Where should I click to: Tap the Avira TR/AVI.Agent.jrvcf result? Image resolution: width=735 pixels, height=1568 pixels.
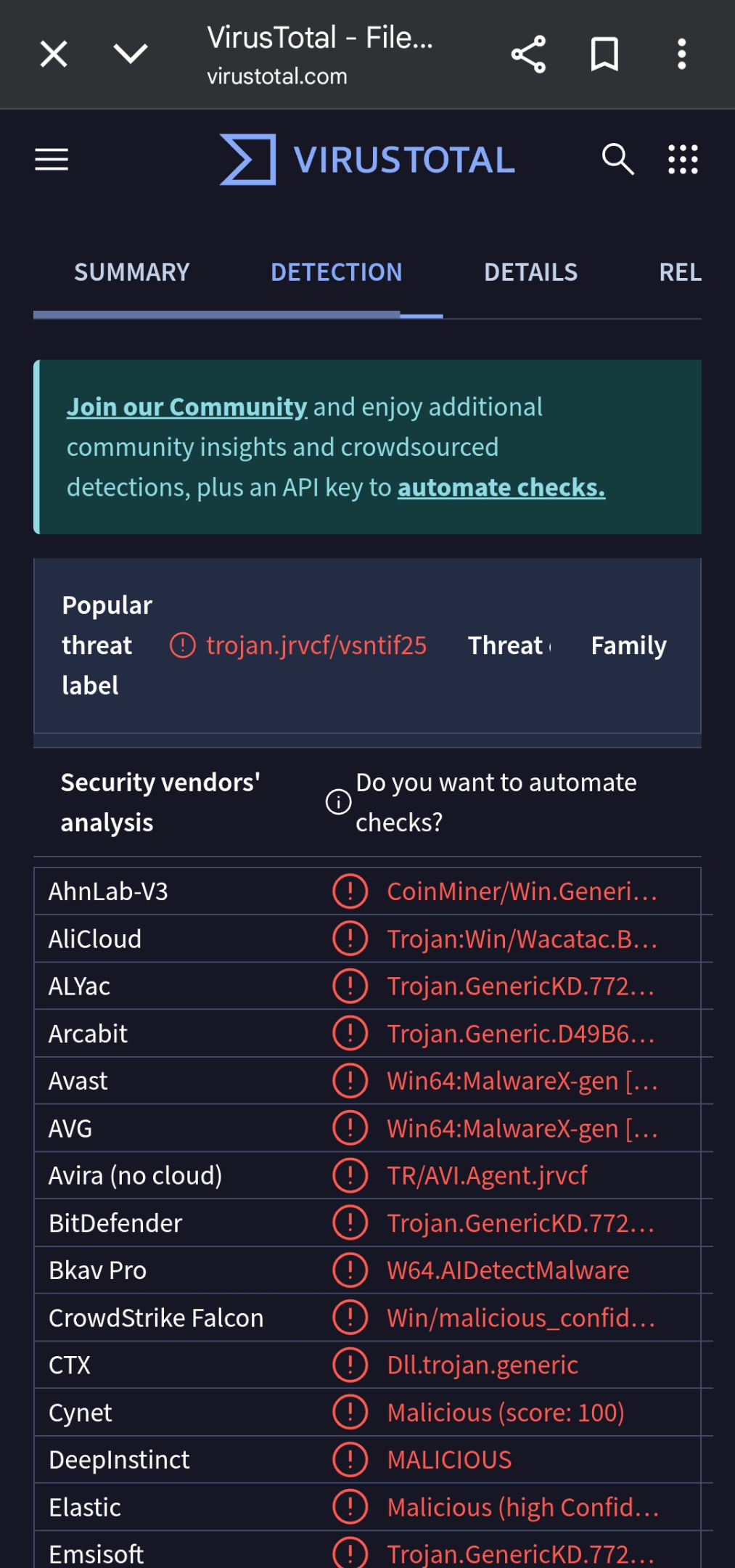(x=487, y=1176)
